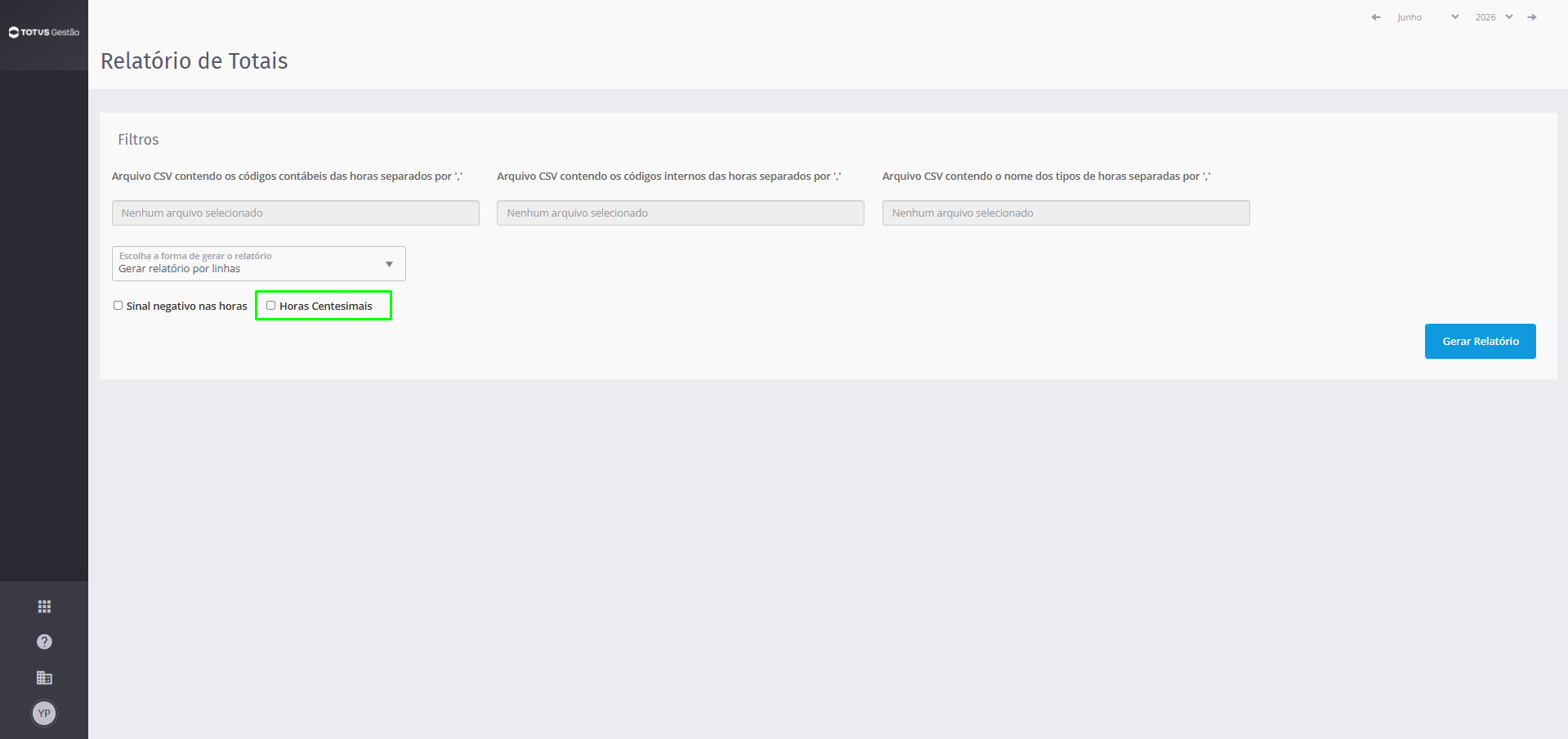Select file for códigos internos CSV
The image size is (1568, 739).
(681, 213)
